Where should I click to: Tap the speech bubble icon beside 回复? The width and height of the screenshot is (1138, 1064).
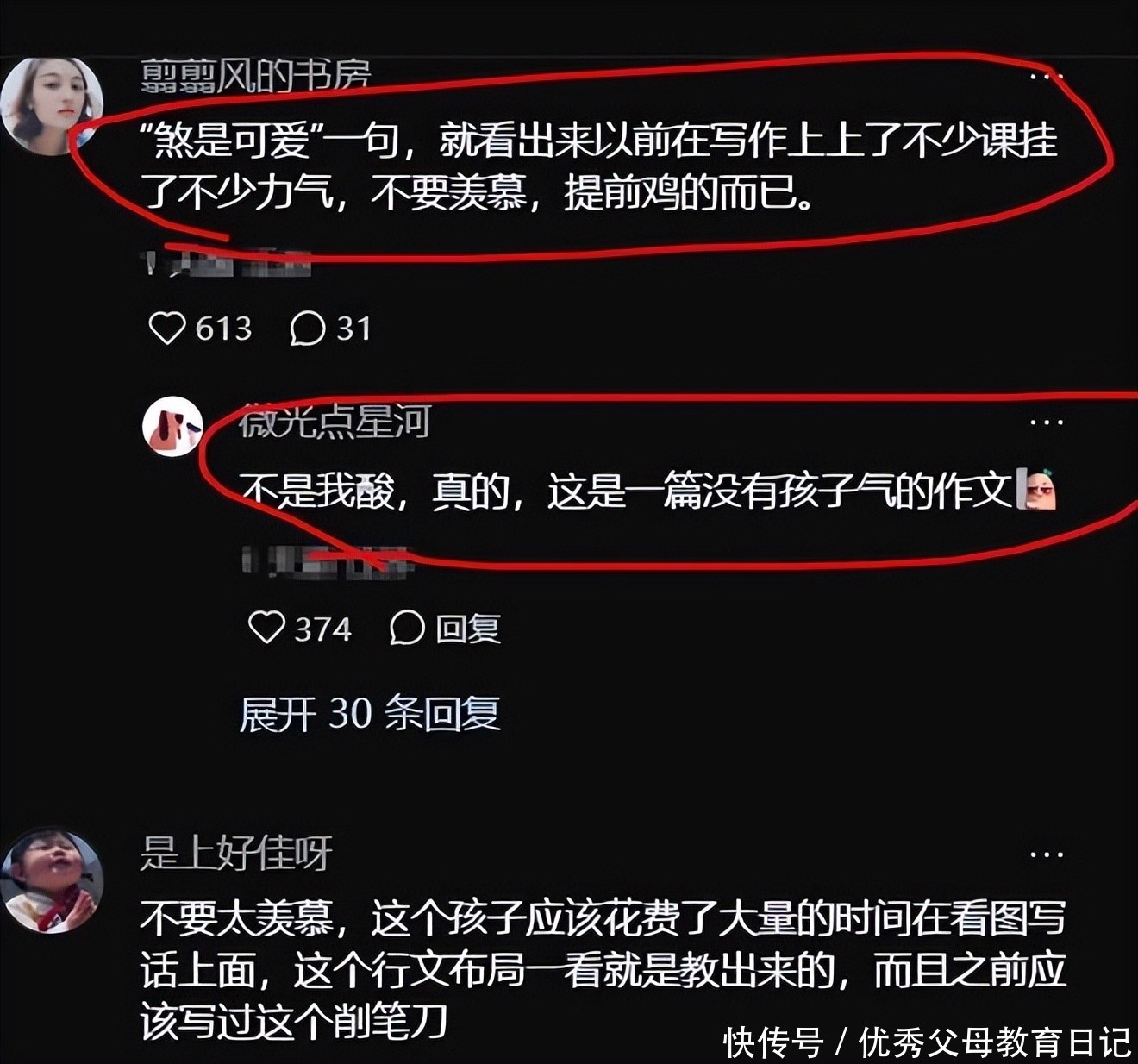(407, 629)
